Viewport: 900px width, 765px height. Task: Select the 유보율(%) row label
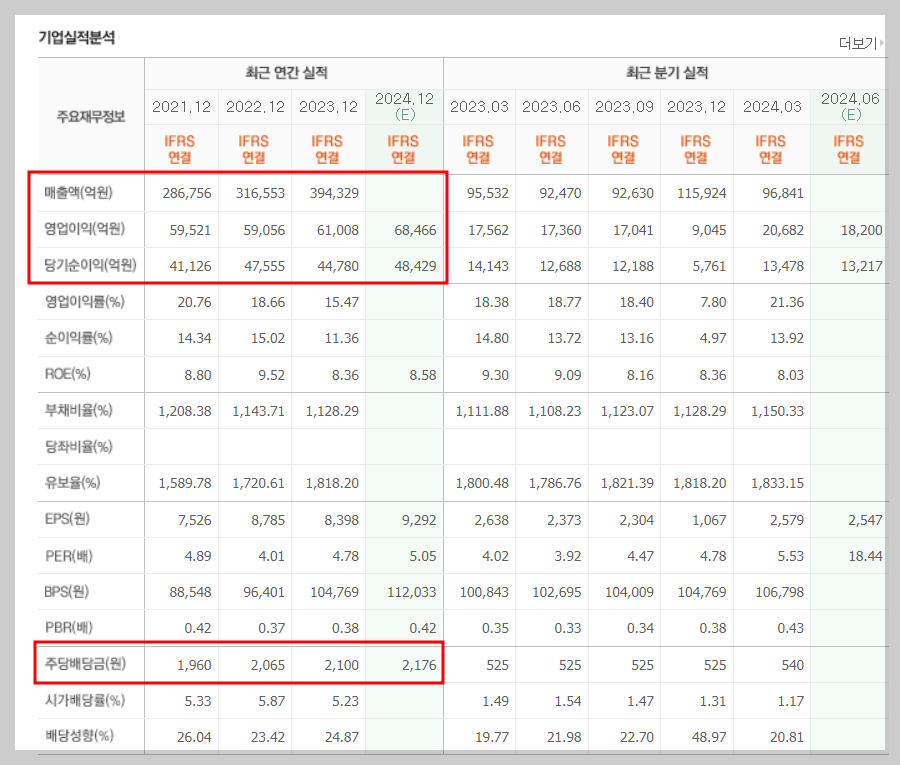pos(72,483)
